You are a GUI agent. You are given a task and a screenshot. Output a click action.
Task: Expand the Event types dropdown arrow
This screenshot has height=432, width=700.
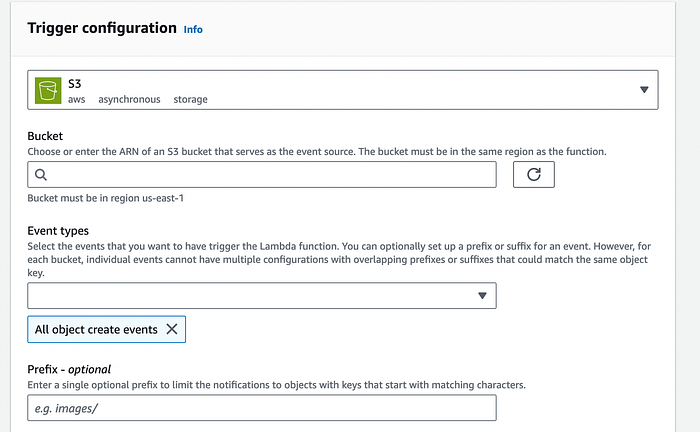(483, 295)
